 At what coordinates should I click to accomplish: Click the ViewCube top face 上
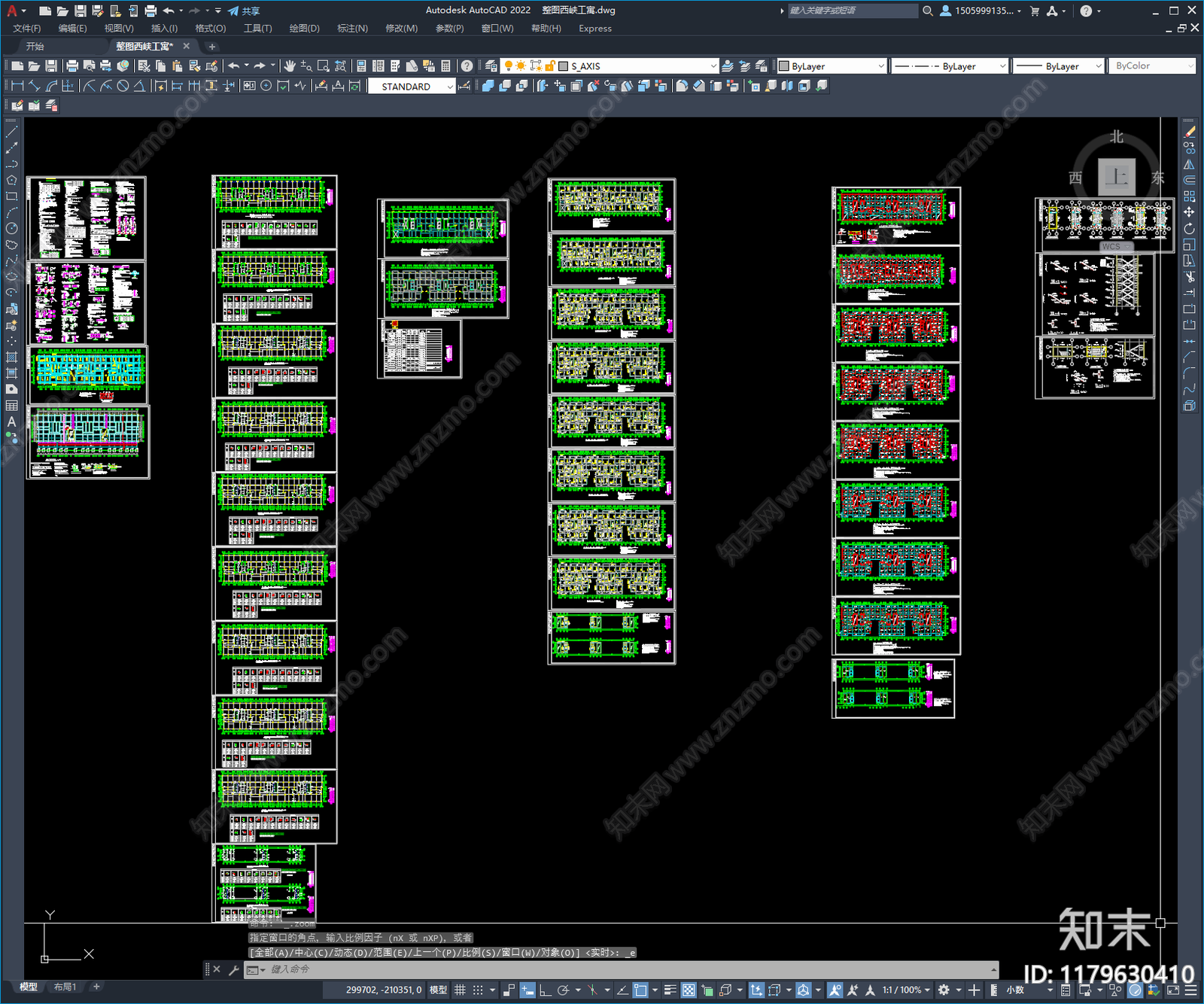point(1117,178)
